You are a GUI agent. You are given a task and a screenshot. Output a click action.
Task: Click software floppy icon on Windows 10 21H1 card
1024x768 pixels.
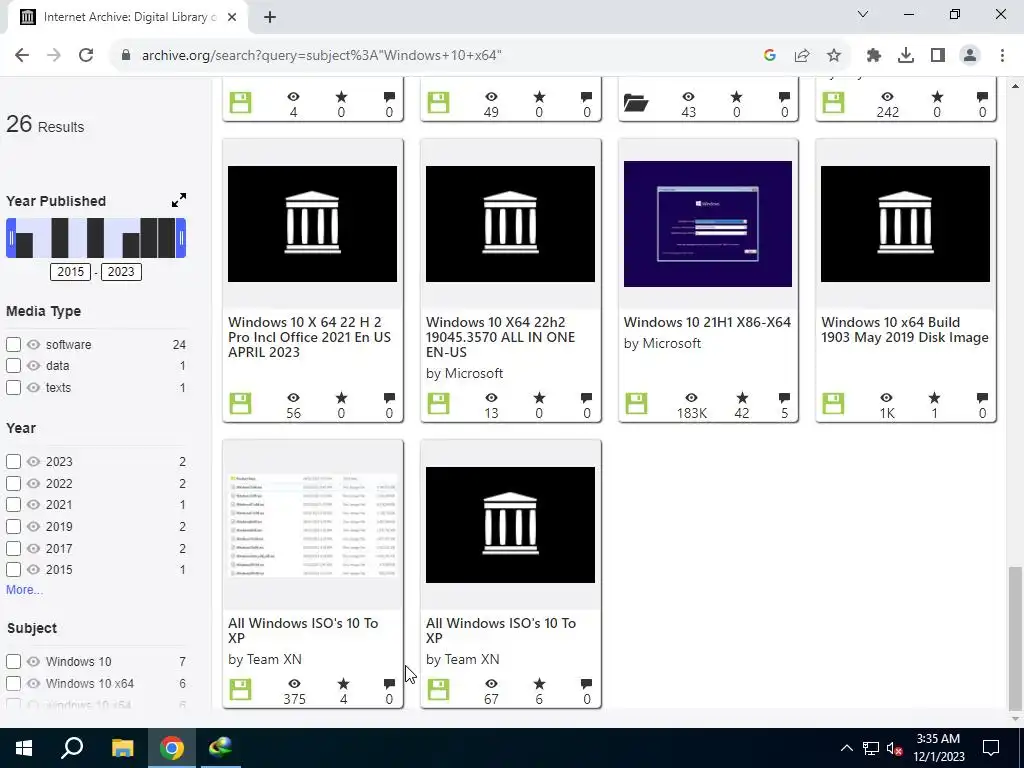(x=636, y=403)
